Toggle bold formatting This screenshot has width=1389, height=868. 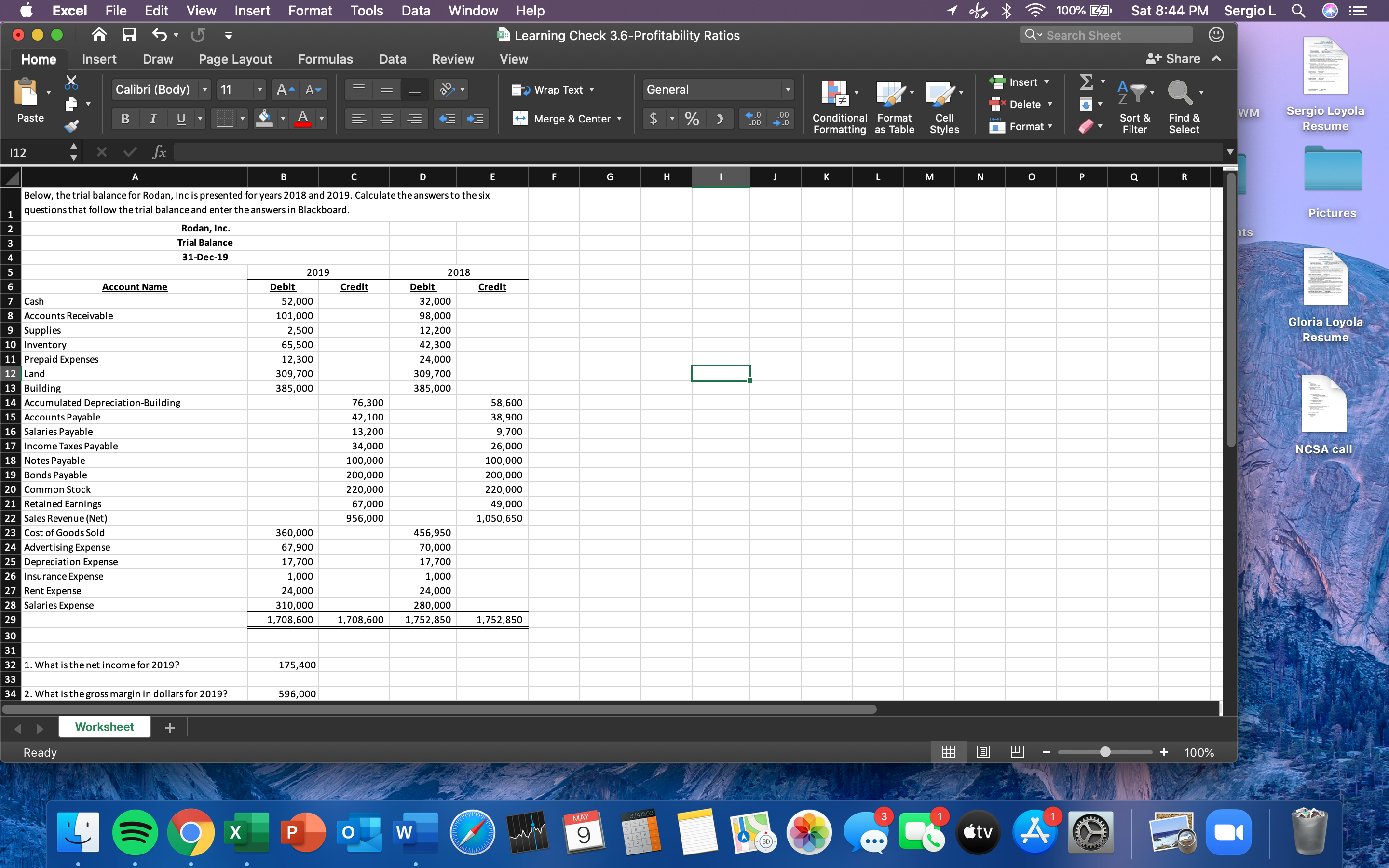click(x=124, y=119)
